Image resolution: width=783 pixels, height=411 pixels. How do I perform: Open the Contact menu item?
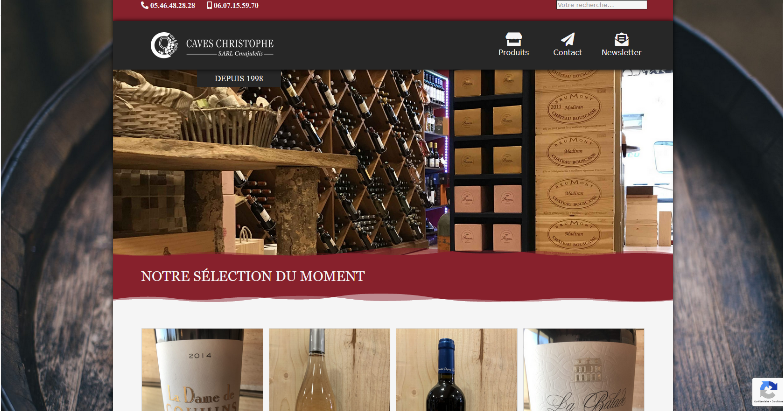click(567, 52)
